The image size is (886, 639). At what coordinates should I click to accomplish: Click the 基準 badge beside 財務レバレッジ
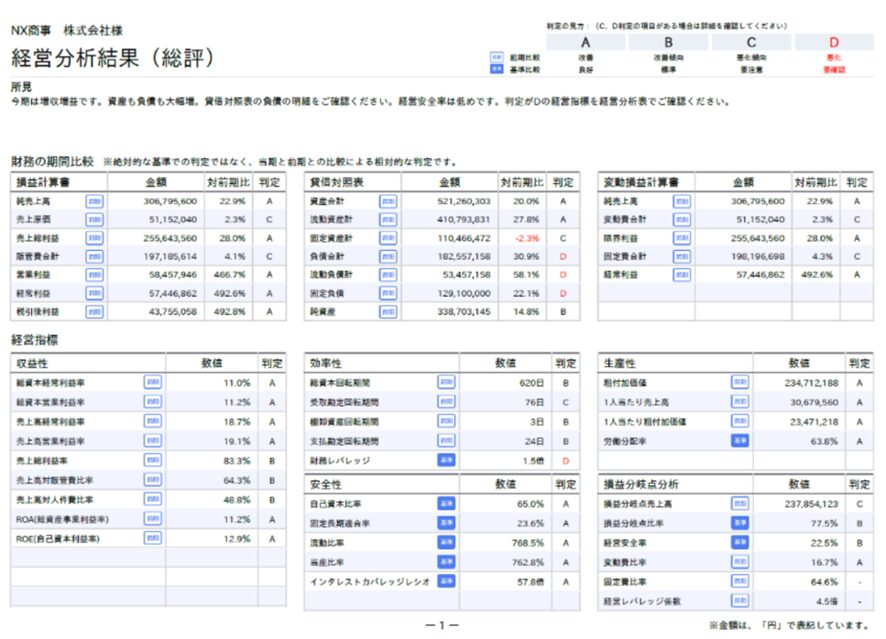pyautogui.click(x=446, y=460)
